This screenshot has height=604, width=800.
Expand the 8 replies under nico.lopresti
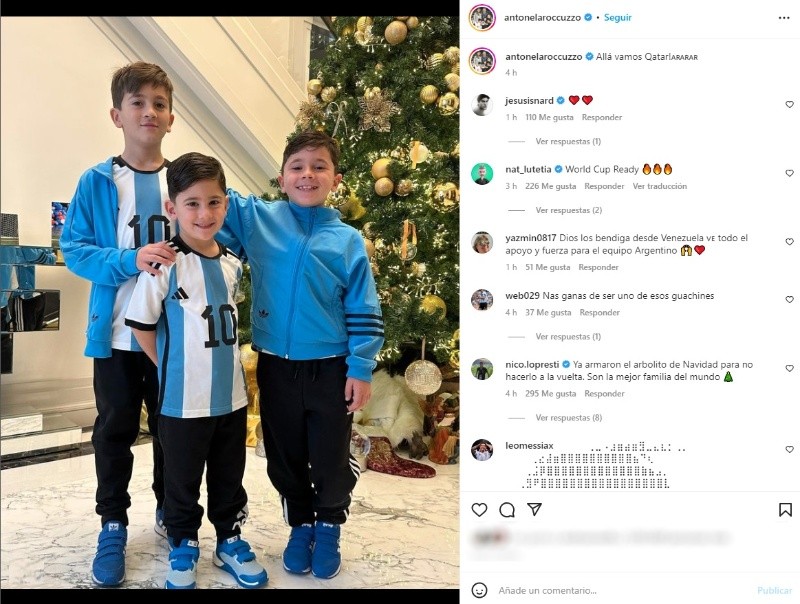(x=568, y=418)
